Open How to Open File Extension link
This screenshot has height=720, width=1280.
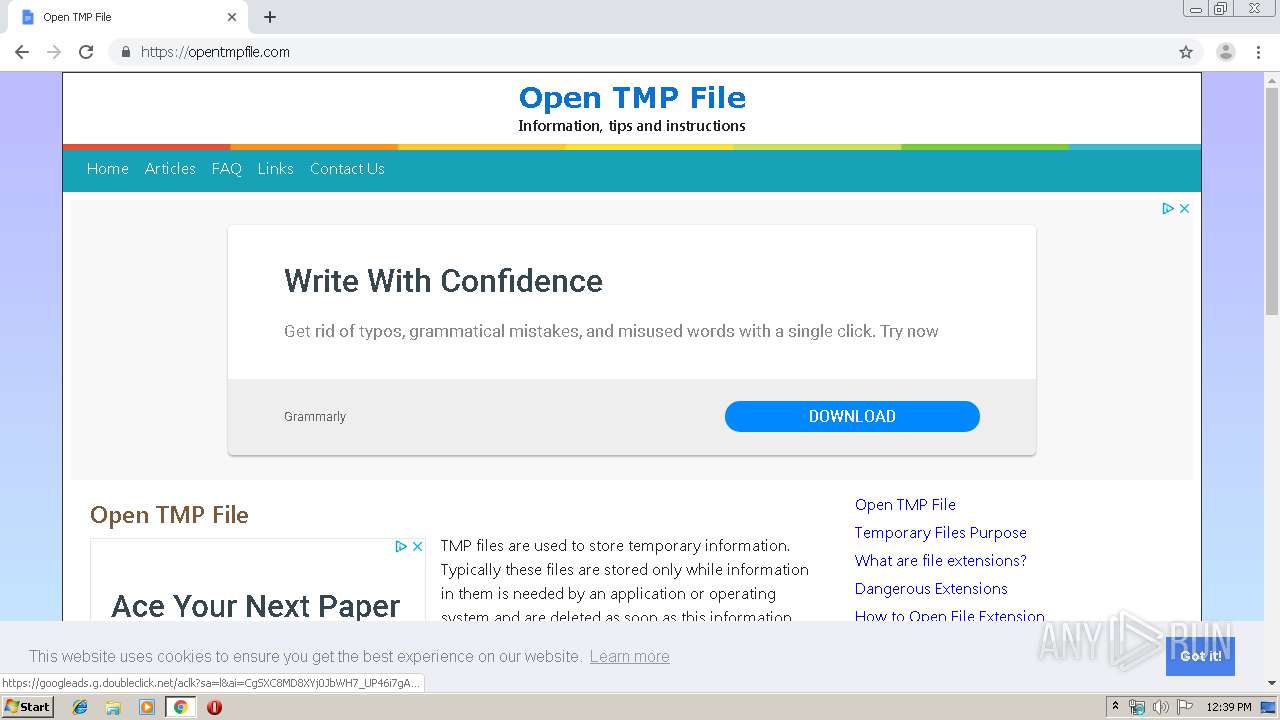coord(949,616)
